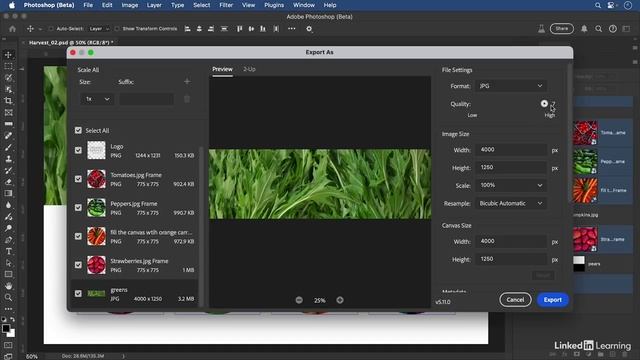Click the align left edges icon

[x=187, y=29]
